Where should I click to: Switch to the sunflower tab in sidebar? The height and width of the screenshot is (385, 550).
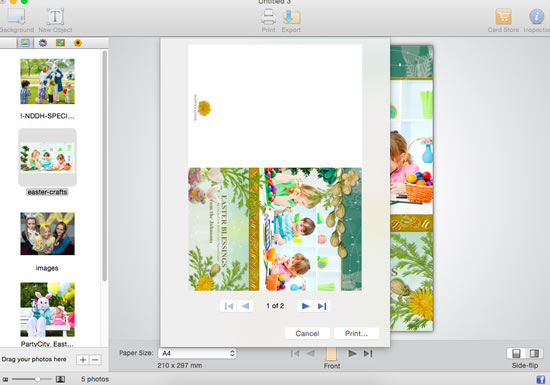[78, 43]
